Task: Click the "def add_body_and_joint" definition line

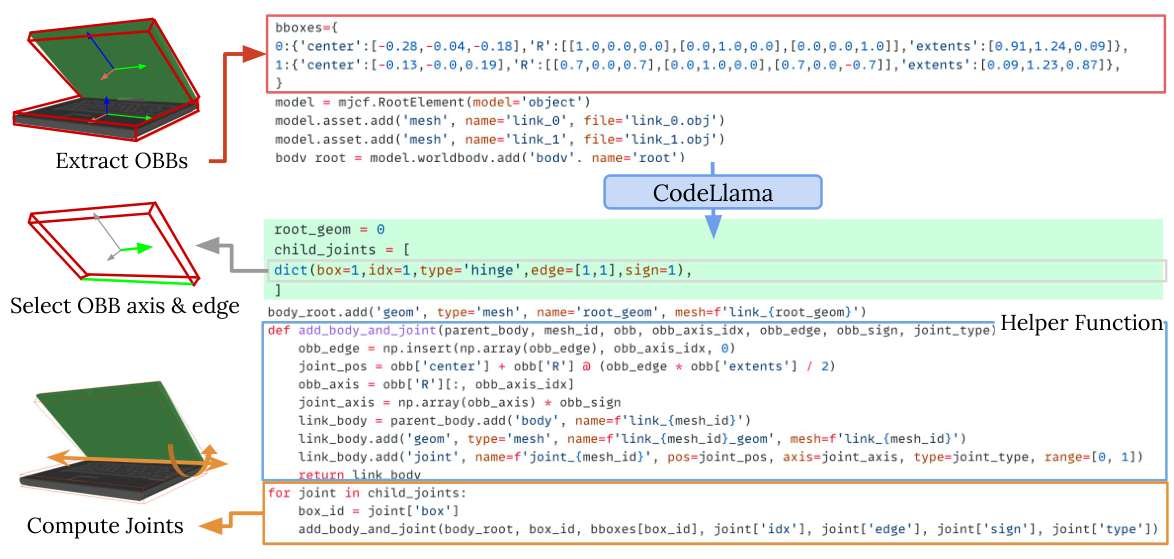Action: tap(630, 331)
